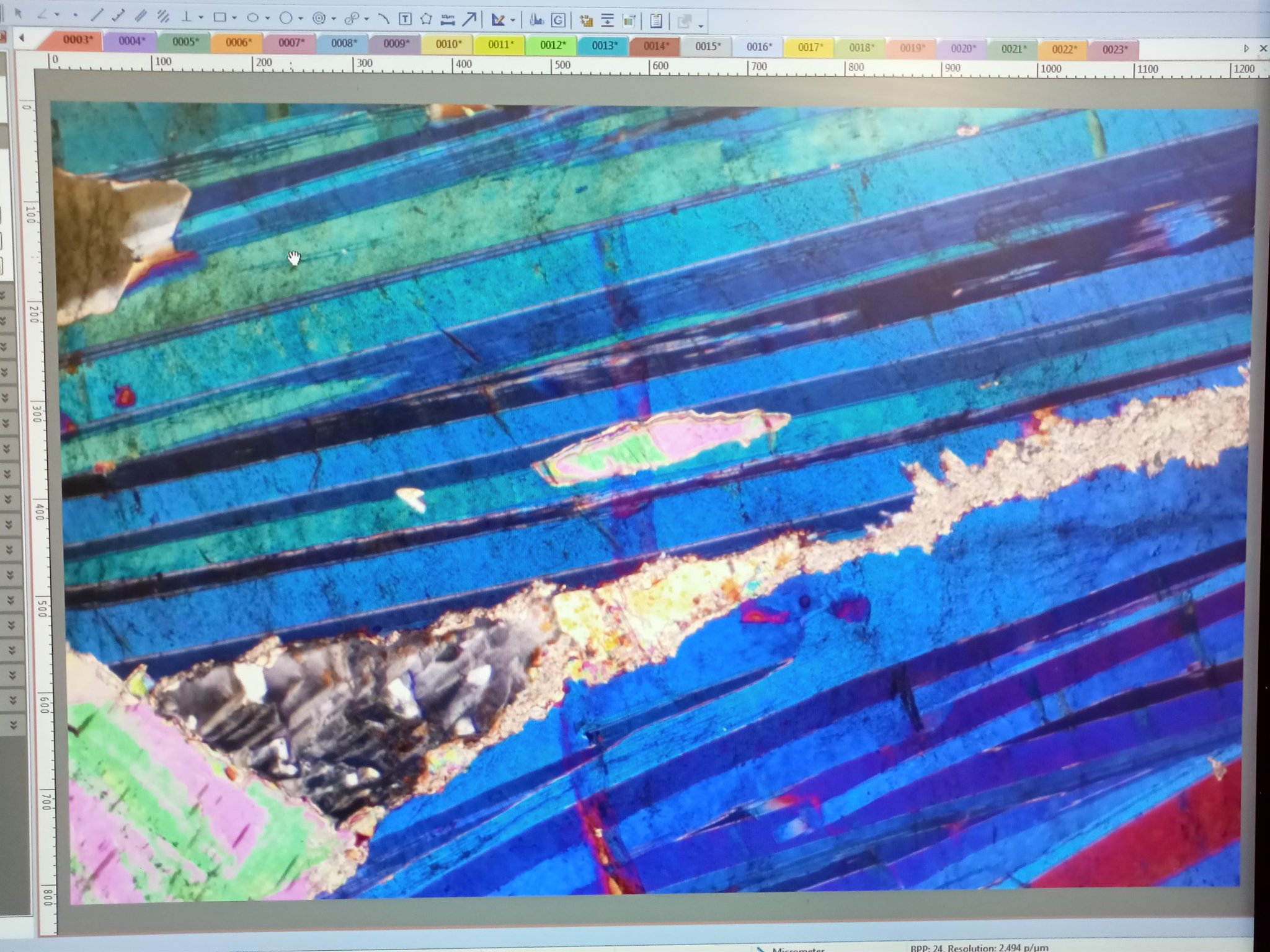Click the tab strip right scroll arrow
The height and width of the screenshot is (952, 1270).
(x=1246, y=48)
